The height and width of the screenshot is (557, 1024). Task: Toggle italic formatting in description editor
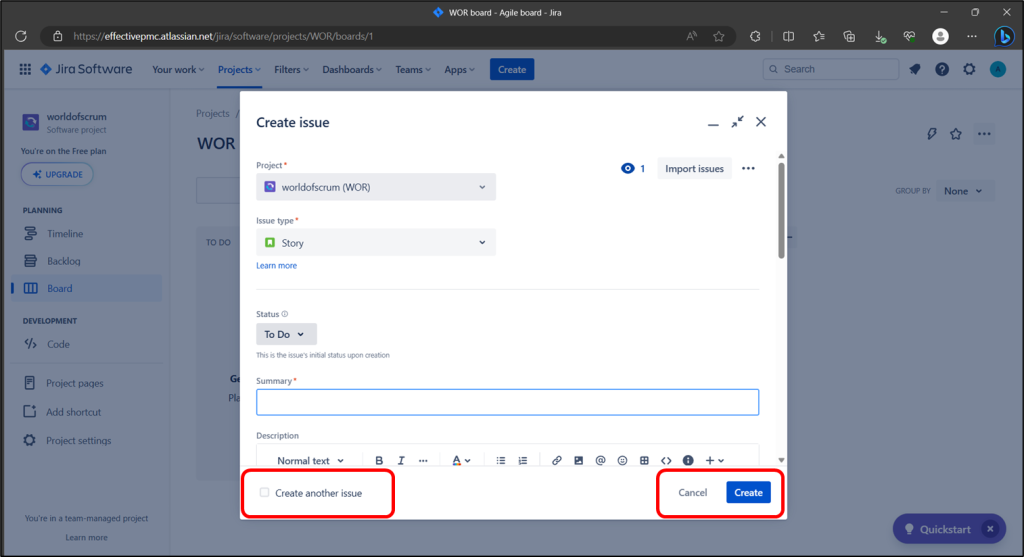[401, 460]
